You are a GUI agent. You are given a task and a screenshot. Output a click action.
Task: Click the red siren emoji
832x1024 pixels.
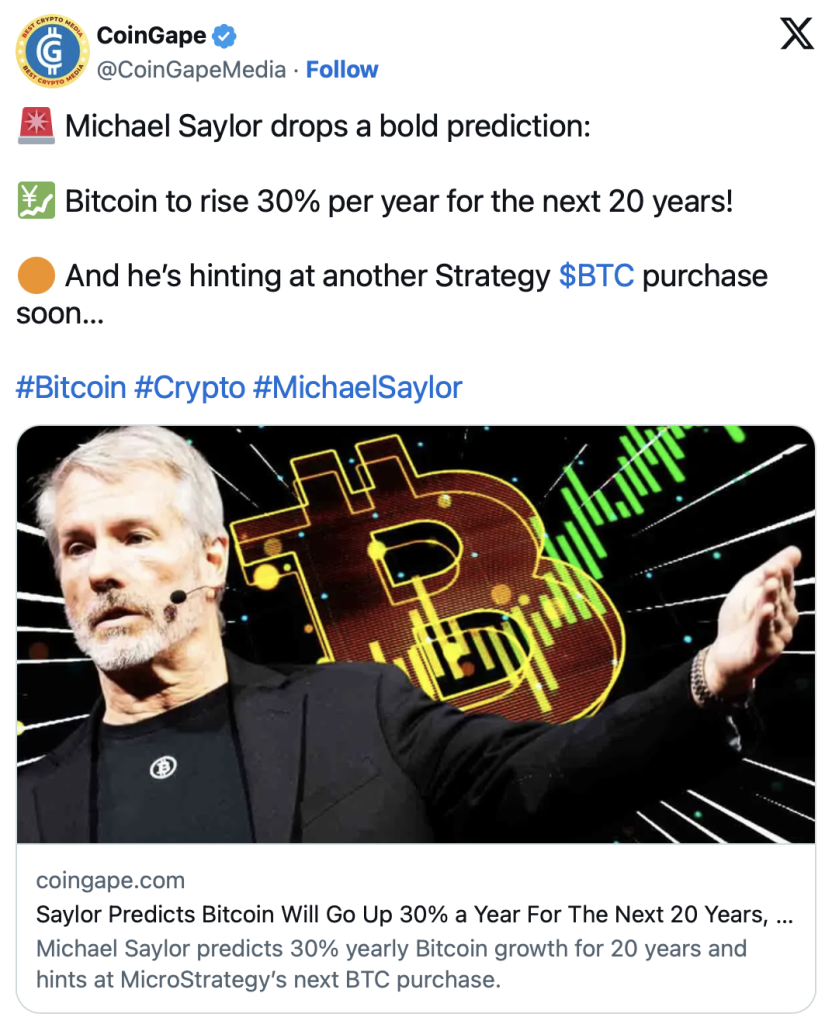pyautogui.click(x=36, y=126)
